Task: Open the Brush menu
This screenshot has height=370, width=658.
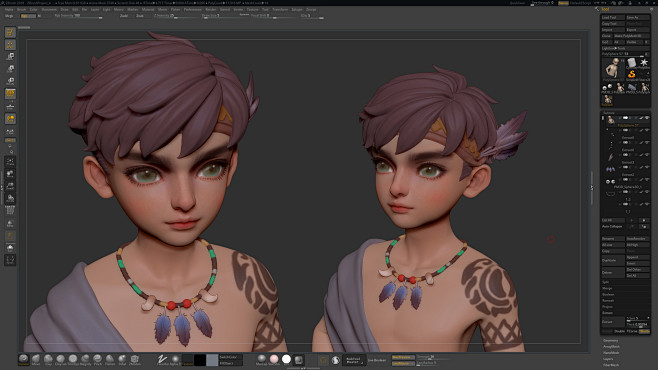Action: click(21, 9)
